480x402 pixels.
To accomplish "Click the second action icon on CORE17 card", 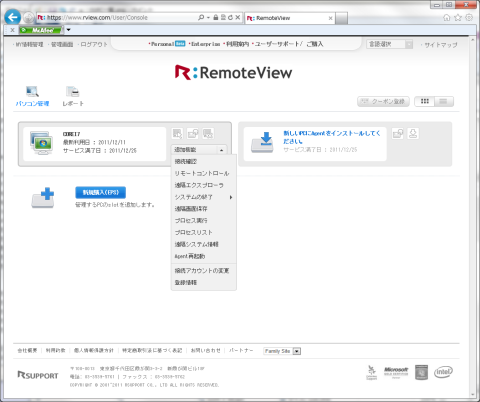I will pyautogui.click(x=193, y=134).
